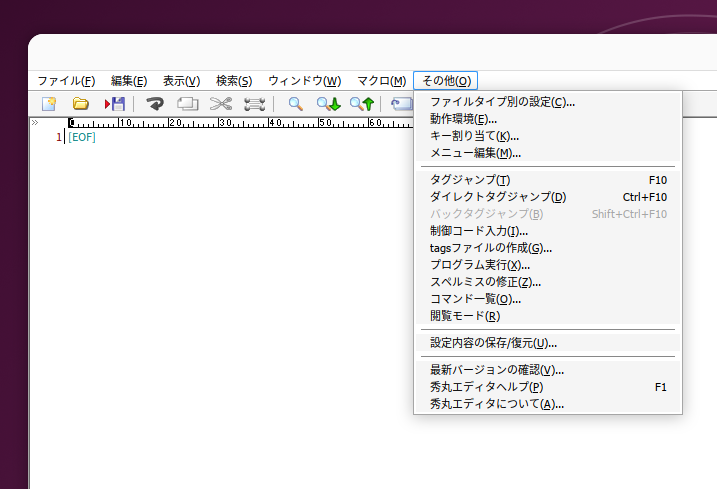Open the 検索(S) menu
This screenshot has height=489, width=717.
click(234, 81)
